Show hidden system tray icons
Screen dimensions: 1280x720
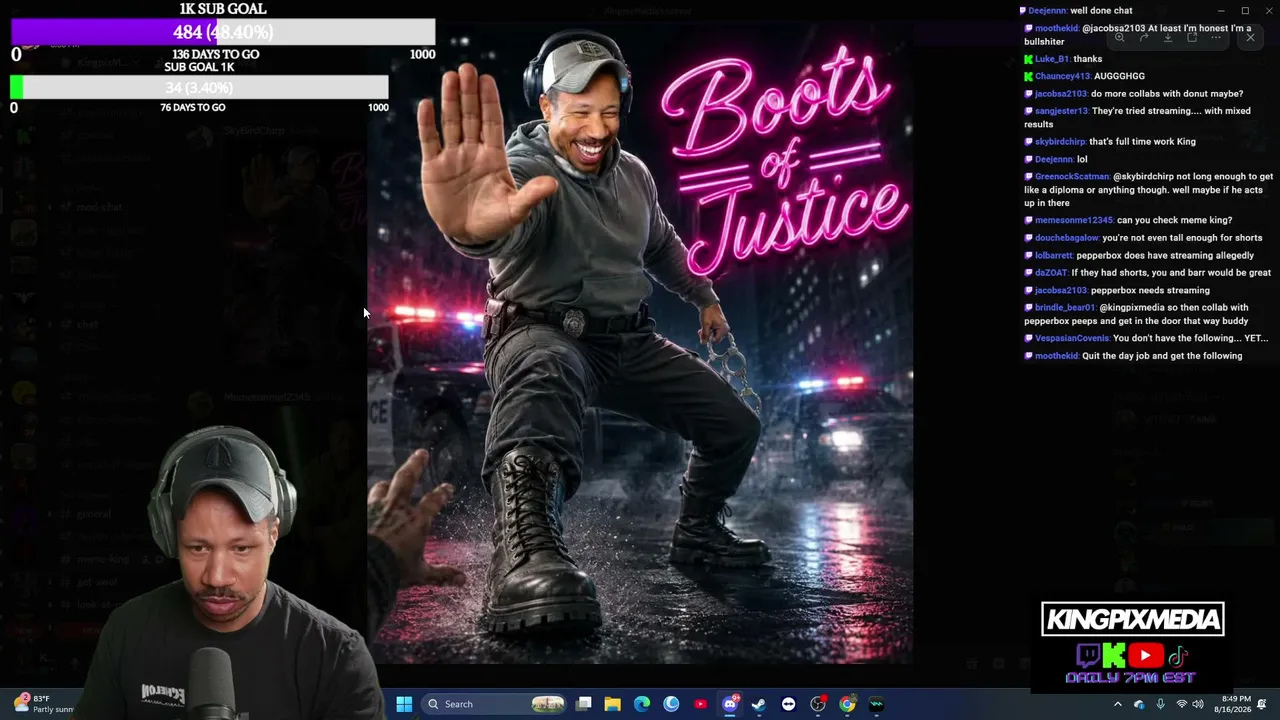click(x=1118, y=704)
